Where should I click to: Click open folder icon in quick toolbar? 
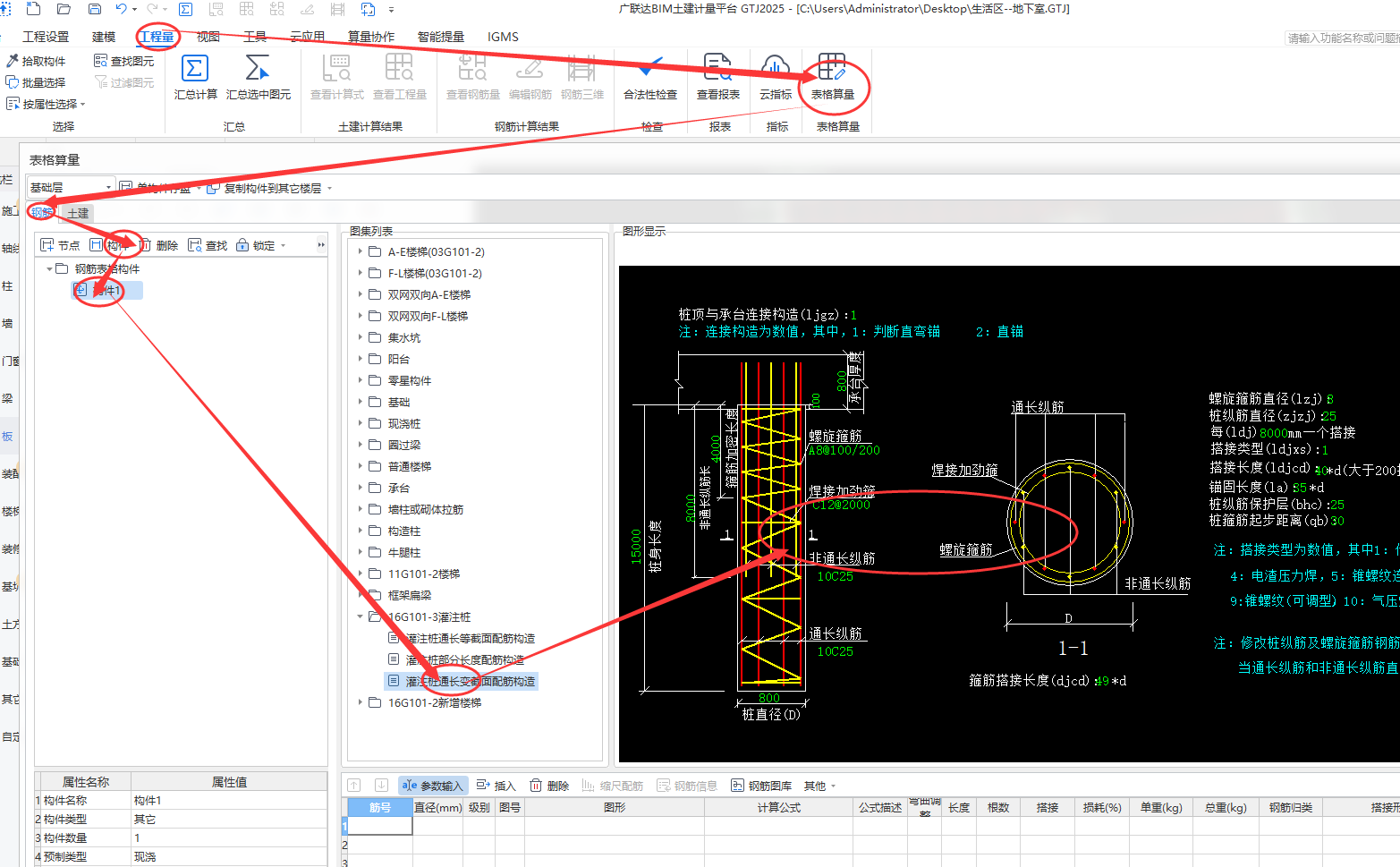coord(64,9)
